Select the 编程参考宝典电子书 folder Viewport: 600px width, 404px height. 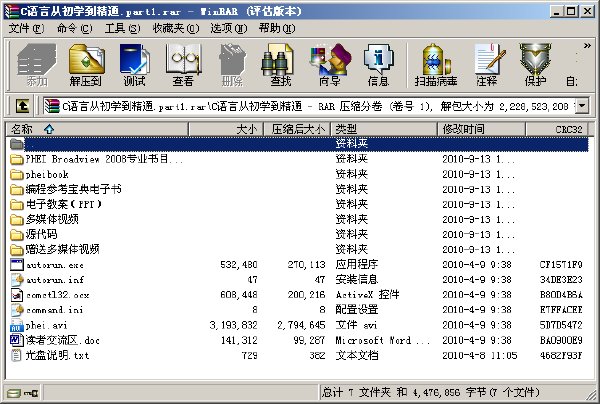(x=73, y=189)
